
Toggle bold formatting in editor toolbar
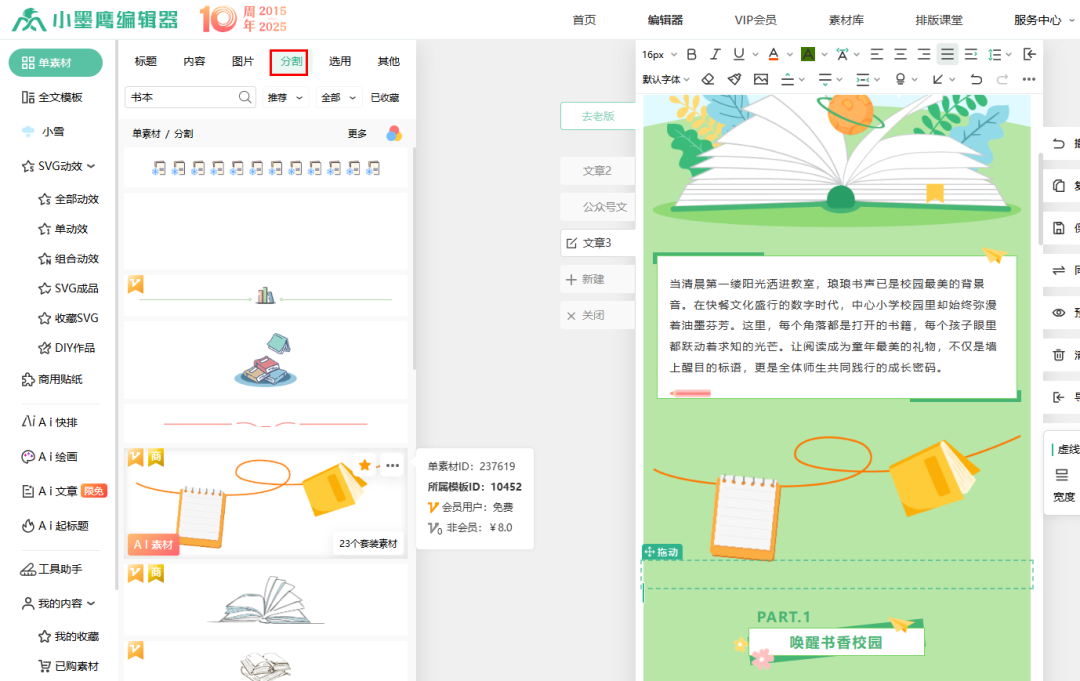point(691,54)
